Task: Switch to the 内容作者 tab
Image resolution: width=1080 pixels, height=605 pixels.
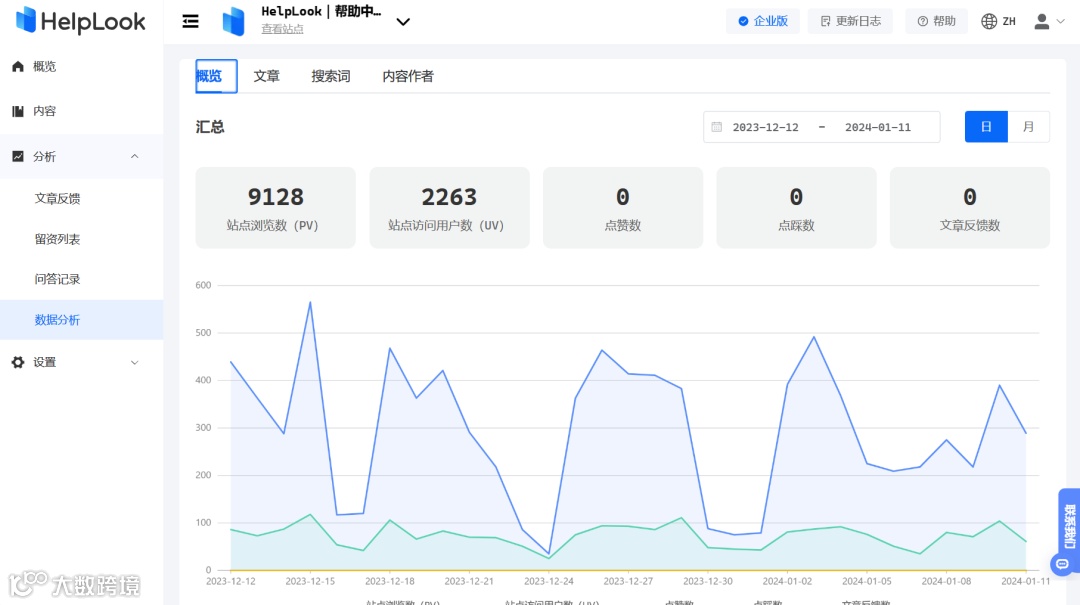Action: click(408, 76)
